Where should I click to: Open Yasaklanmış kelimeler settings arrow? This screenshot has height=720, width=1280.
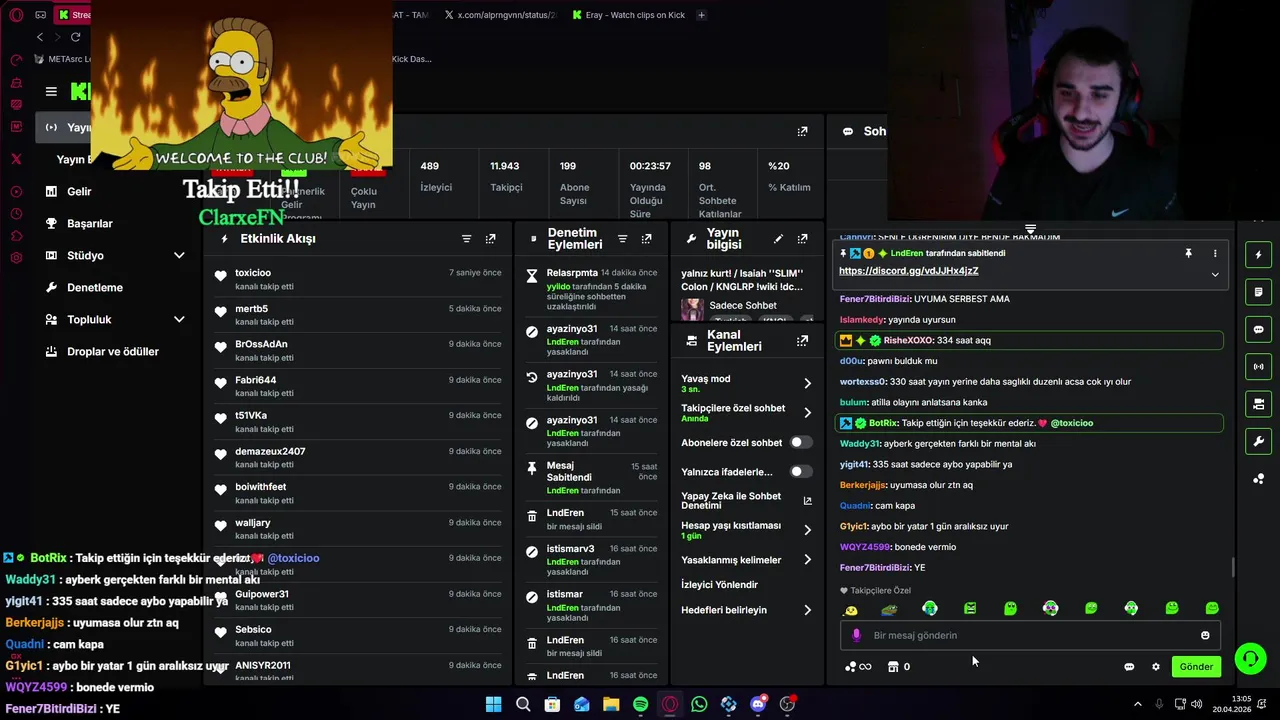point(807,560)
